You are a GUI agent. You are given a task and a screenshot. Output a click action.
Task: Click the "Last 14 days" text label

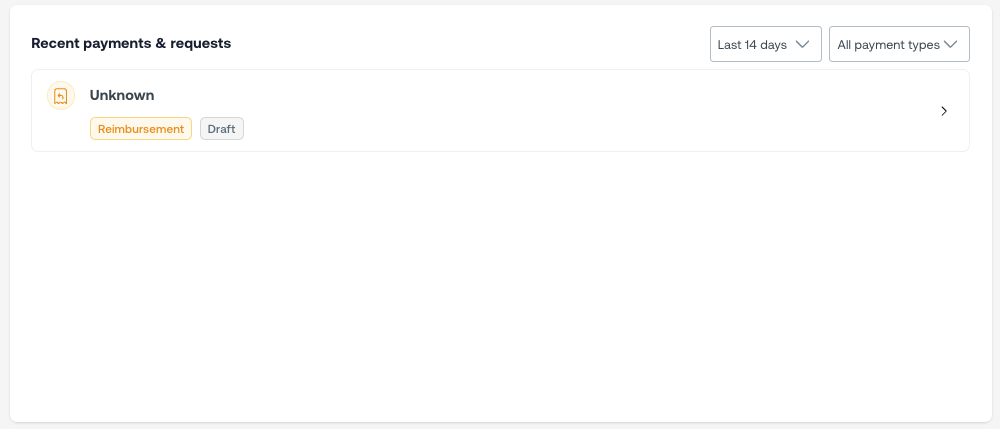coord(752,44)
